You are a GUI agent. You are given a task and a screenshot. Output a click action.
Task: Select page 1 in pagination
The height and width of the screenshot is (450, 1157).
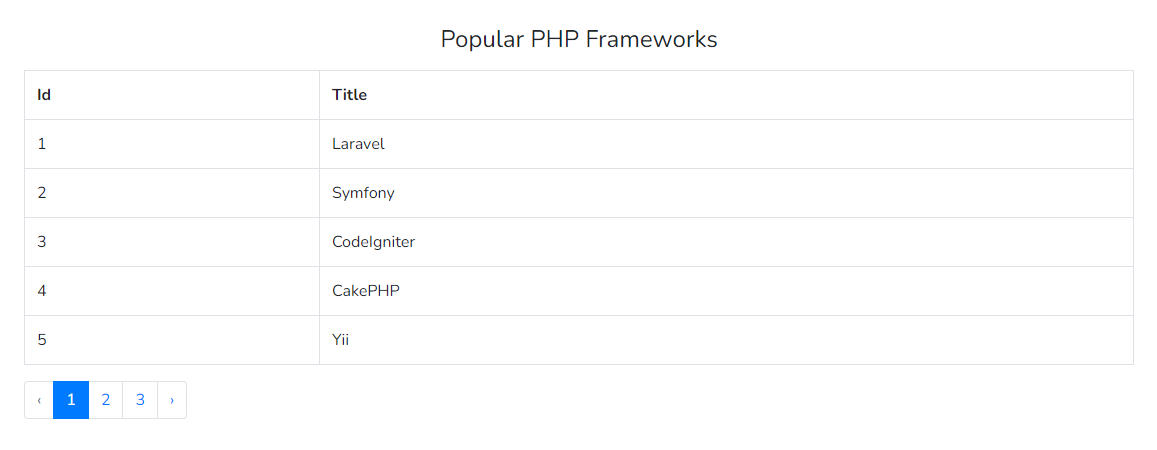pos(72,400)
